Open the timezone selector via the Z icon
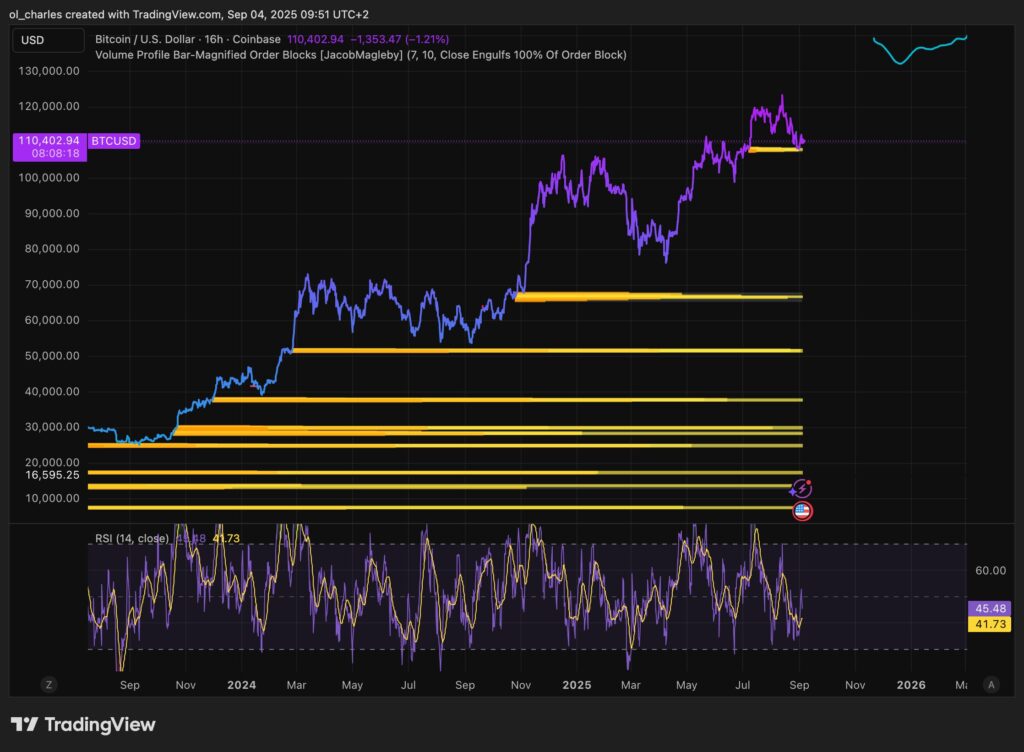 pos(48,684)
